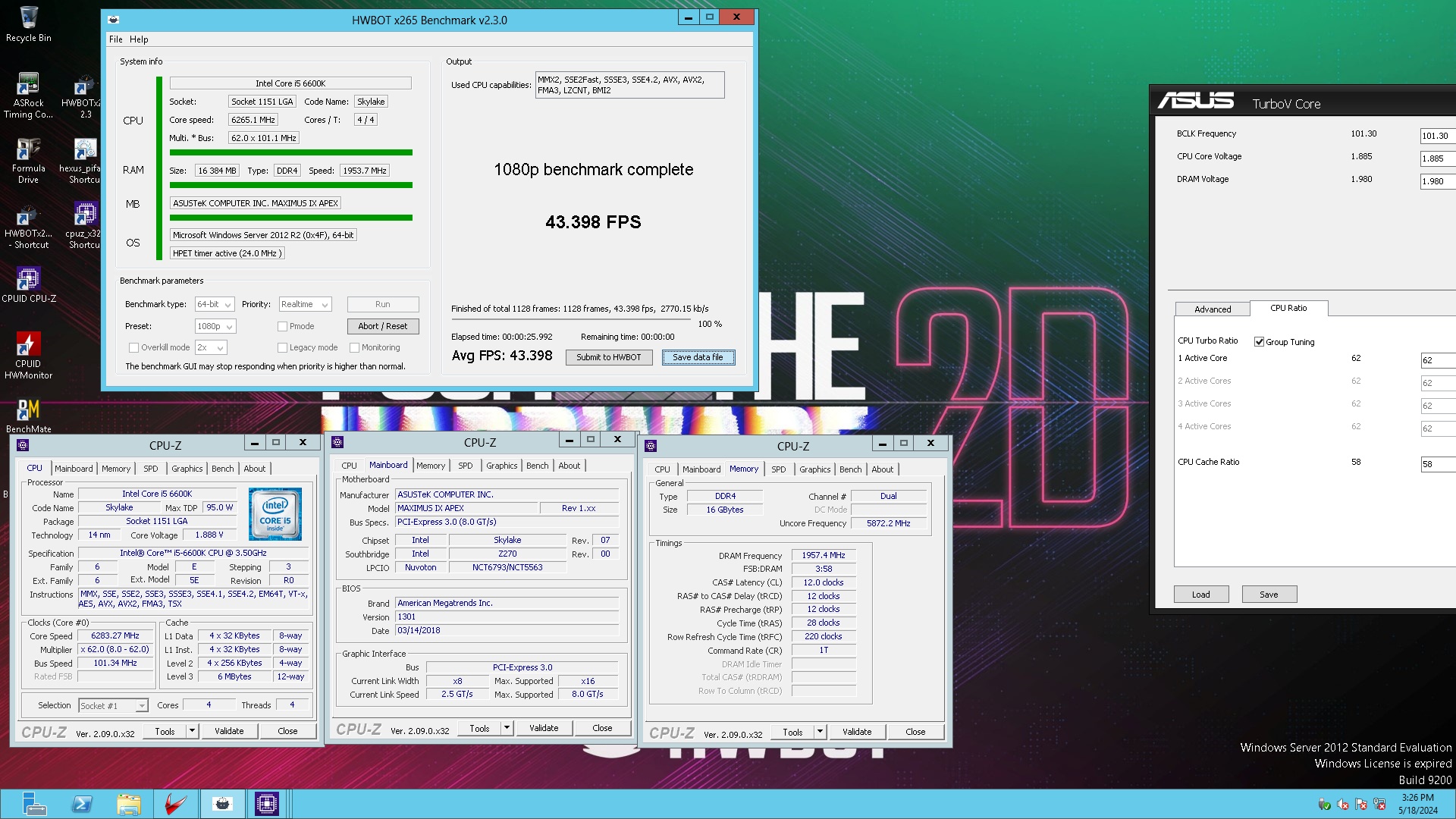Expand Tools arrow in middle CPU-Z
Image resolution: width=1456 pixels, height=819 pixels.
point(507,728)
